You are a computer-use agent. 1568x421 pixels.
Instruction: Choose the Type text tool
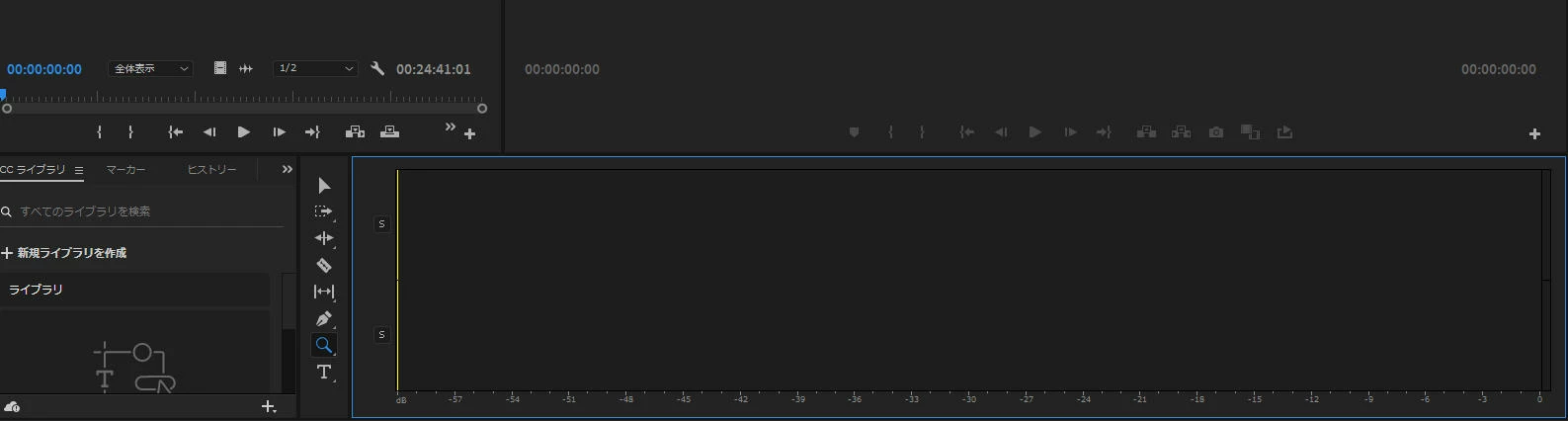tap(324, 372)
